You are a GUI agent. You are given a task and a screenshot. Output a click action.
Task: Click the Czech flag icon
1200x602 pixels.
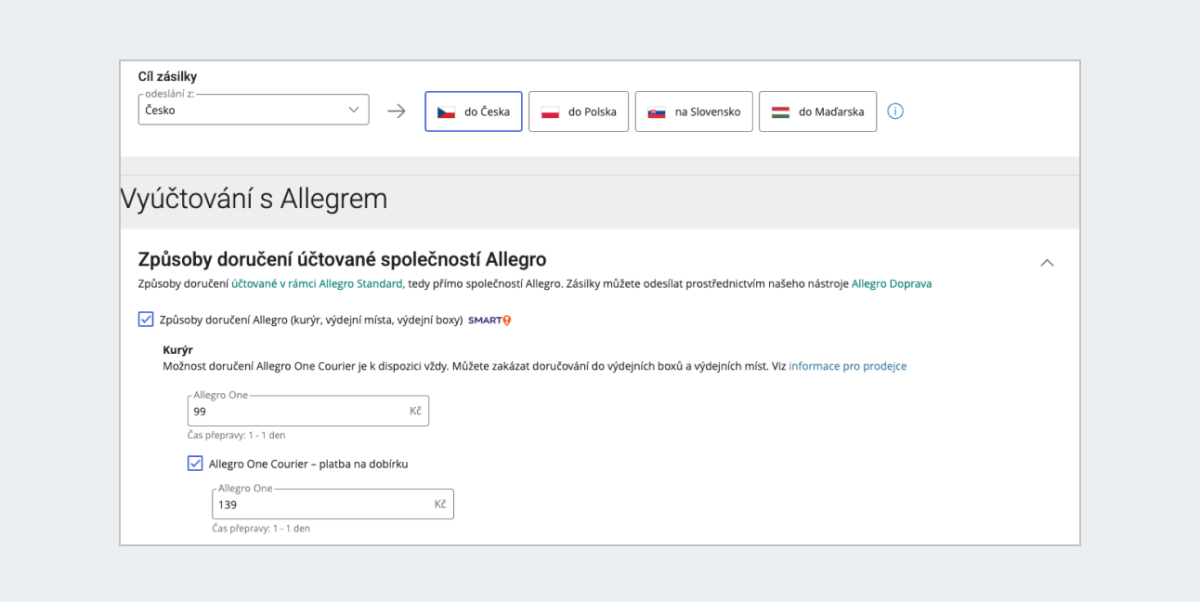(x=446, y=112)
